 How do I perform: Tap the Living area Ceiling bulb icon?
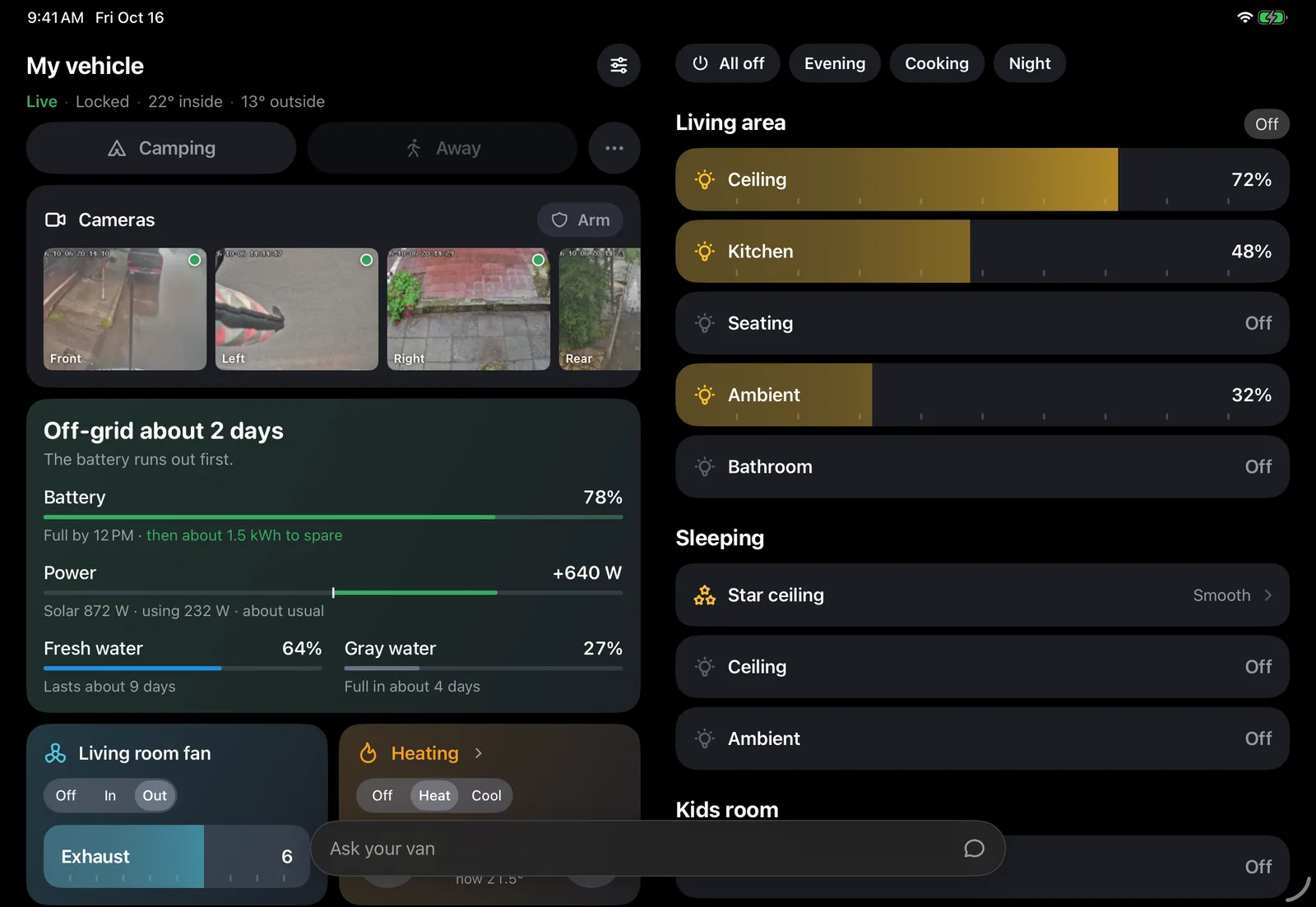(705, 179)
